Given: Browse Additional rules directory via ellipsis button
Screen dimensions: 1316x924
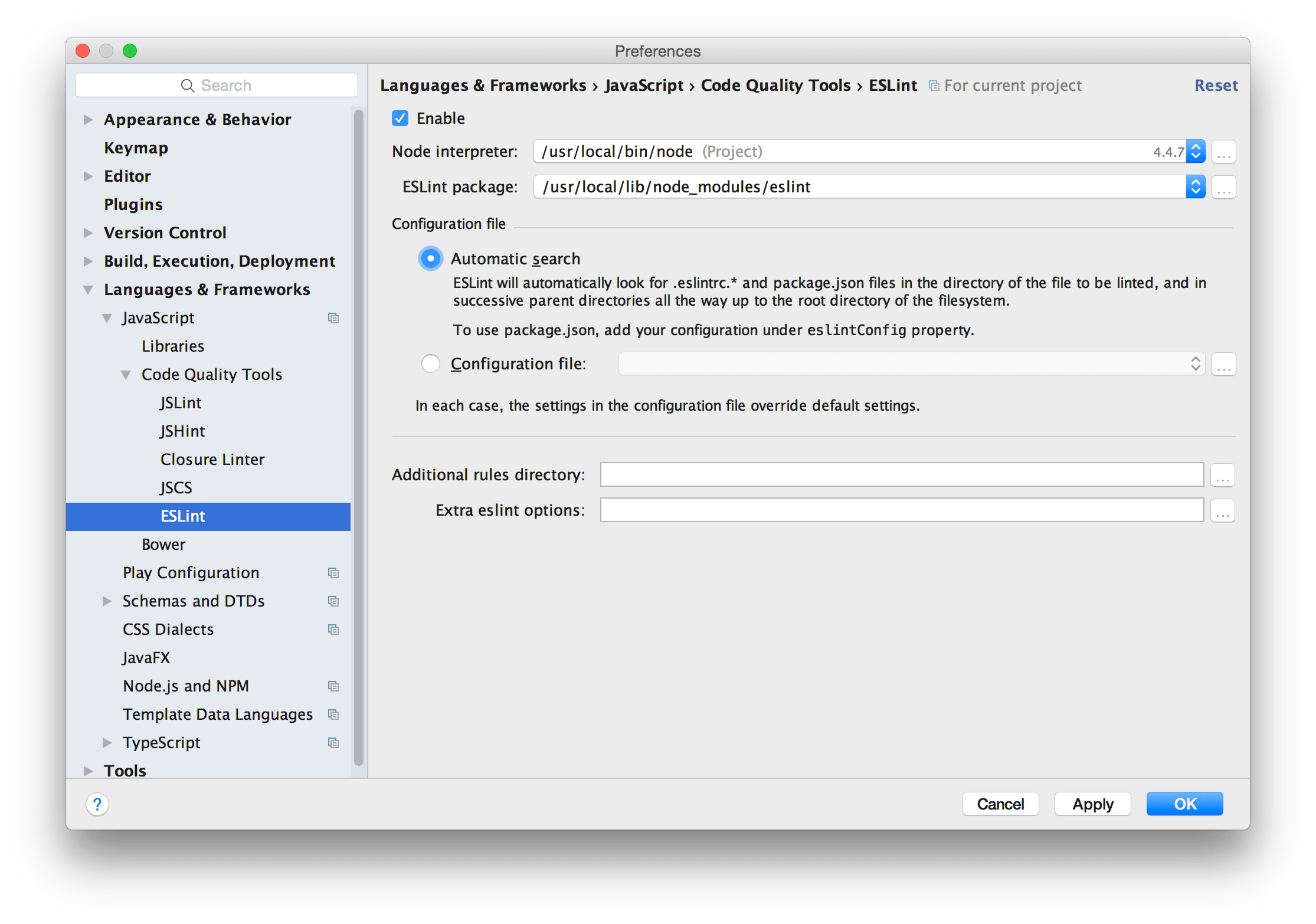Looking at the screenshot, I should (x=1222, y=475).
